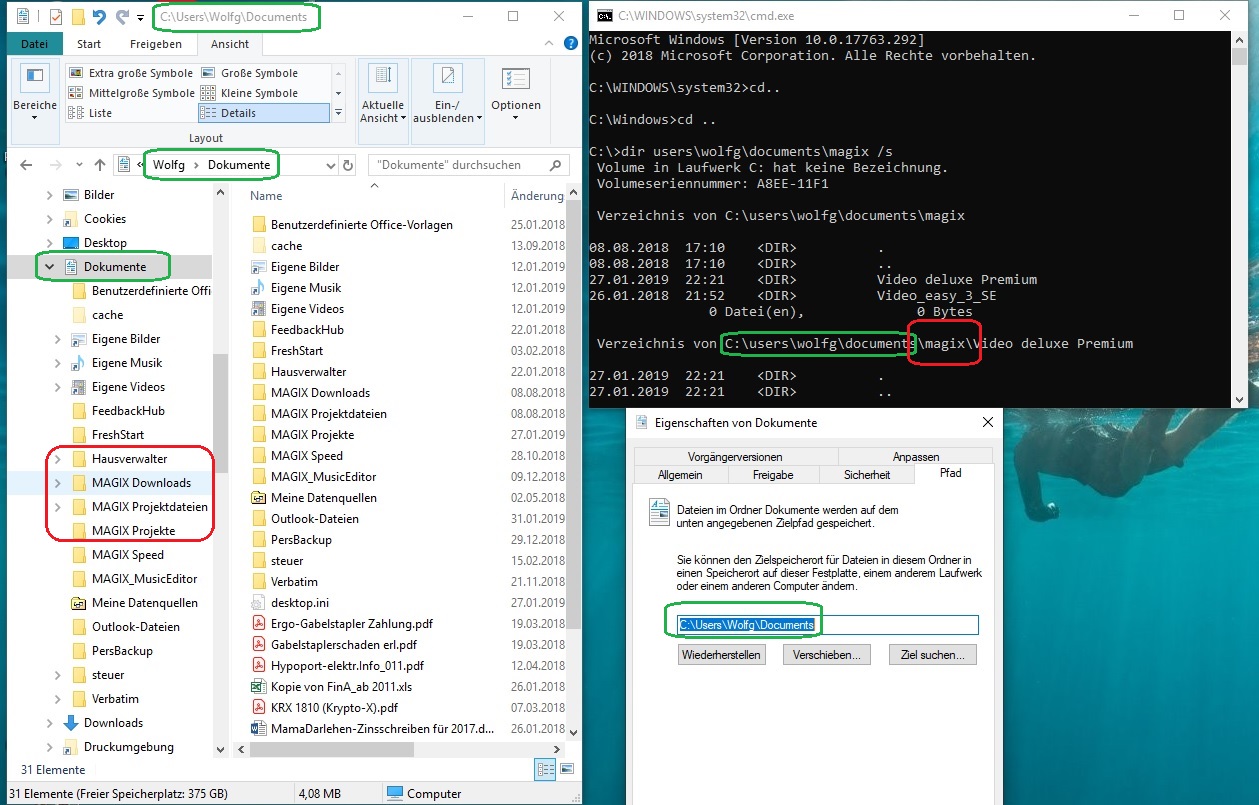Expand the Cookies tree node
This screenshot has height=805, width=1259.
(49, 219)
